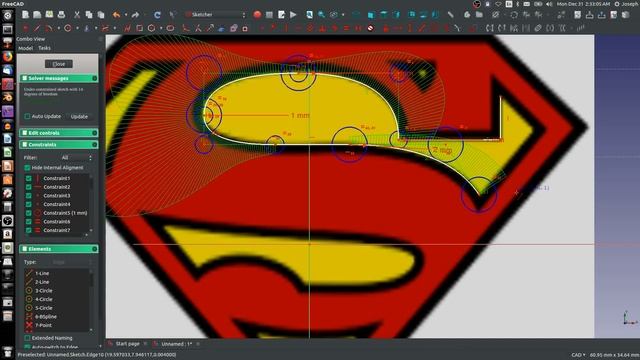Switch to the Tasks tab
640x360 pixels.
(44, 48)
